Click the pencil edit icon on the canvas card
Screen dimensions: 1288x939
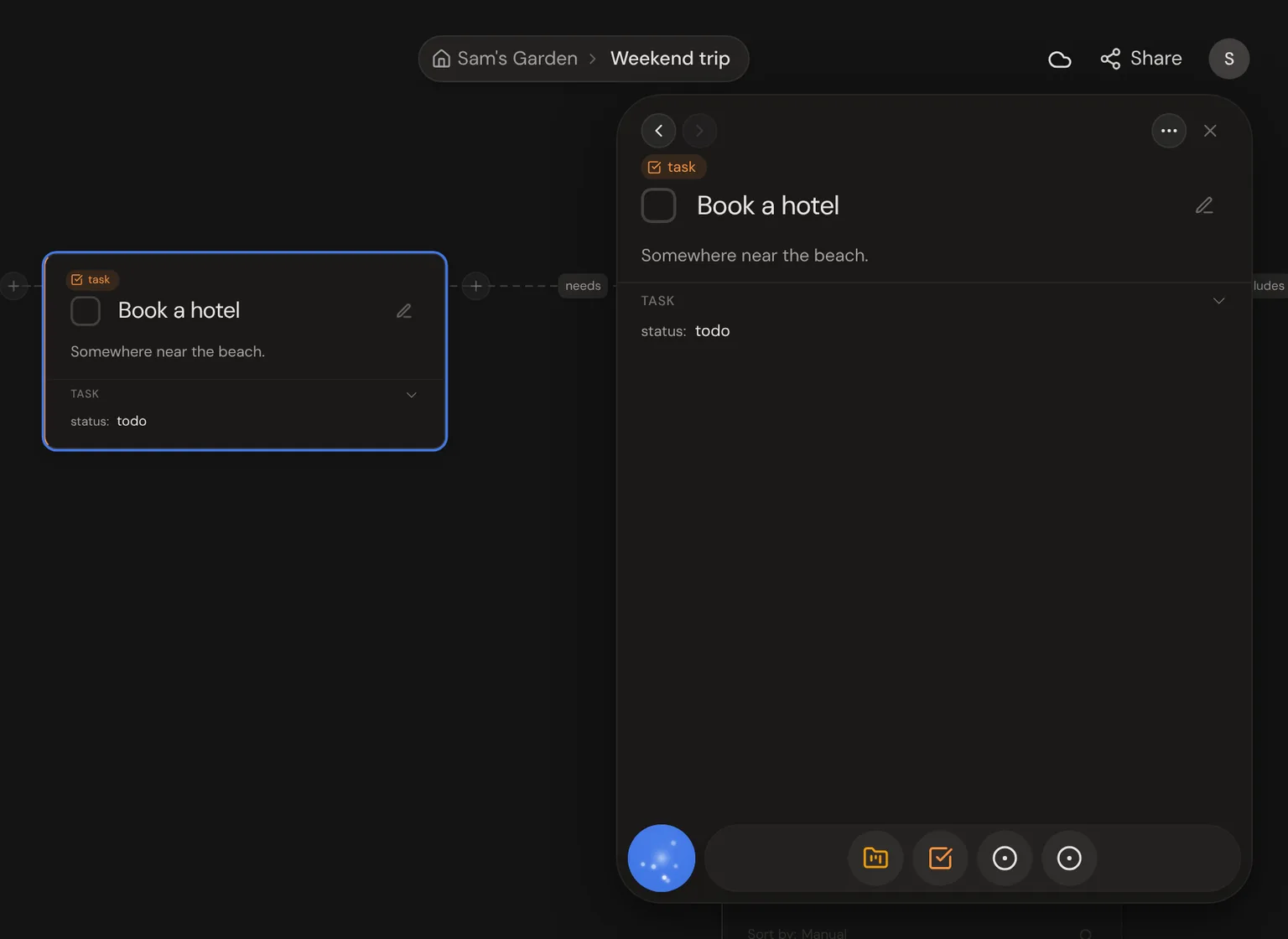pos(404,311)
